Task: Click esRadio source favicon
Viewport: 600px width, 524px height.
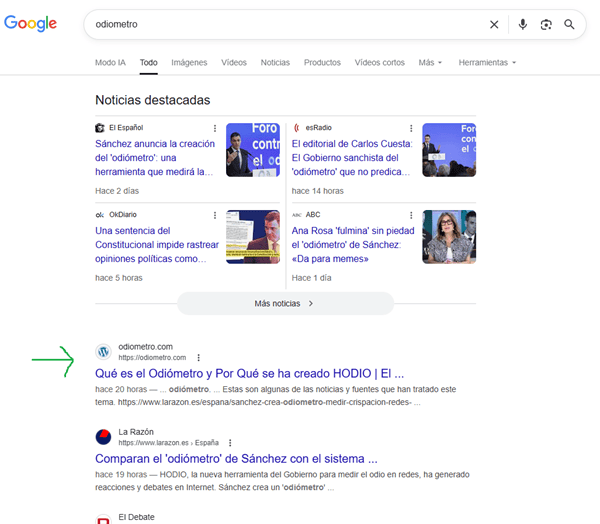Action: tap(296, 128)
